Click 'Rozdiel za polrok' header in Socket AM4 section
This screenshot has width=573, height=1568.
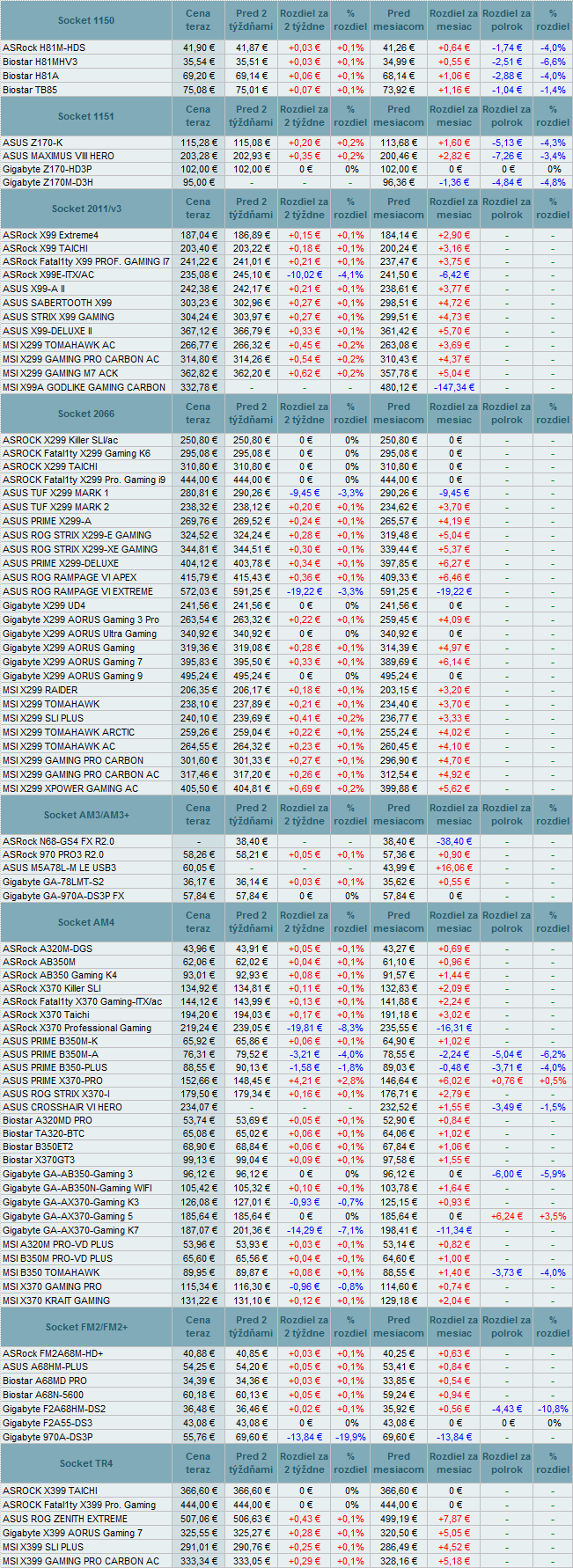(x=507, y=922)
